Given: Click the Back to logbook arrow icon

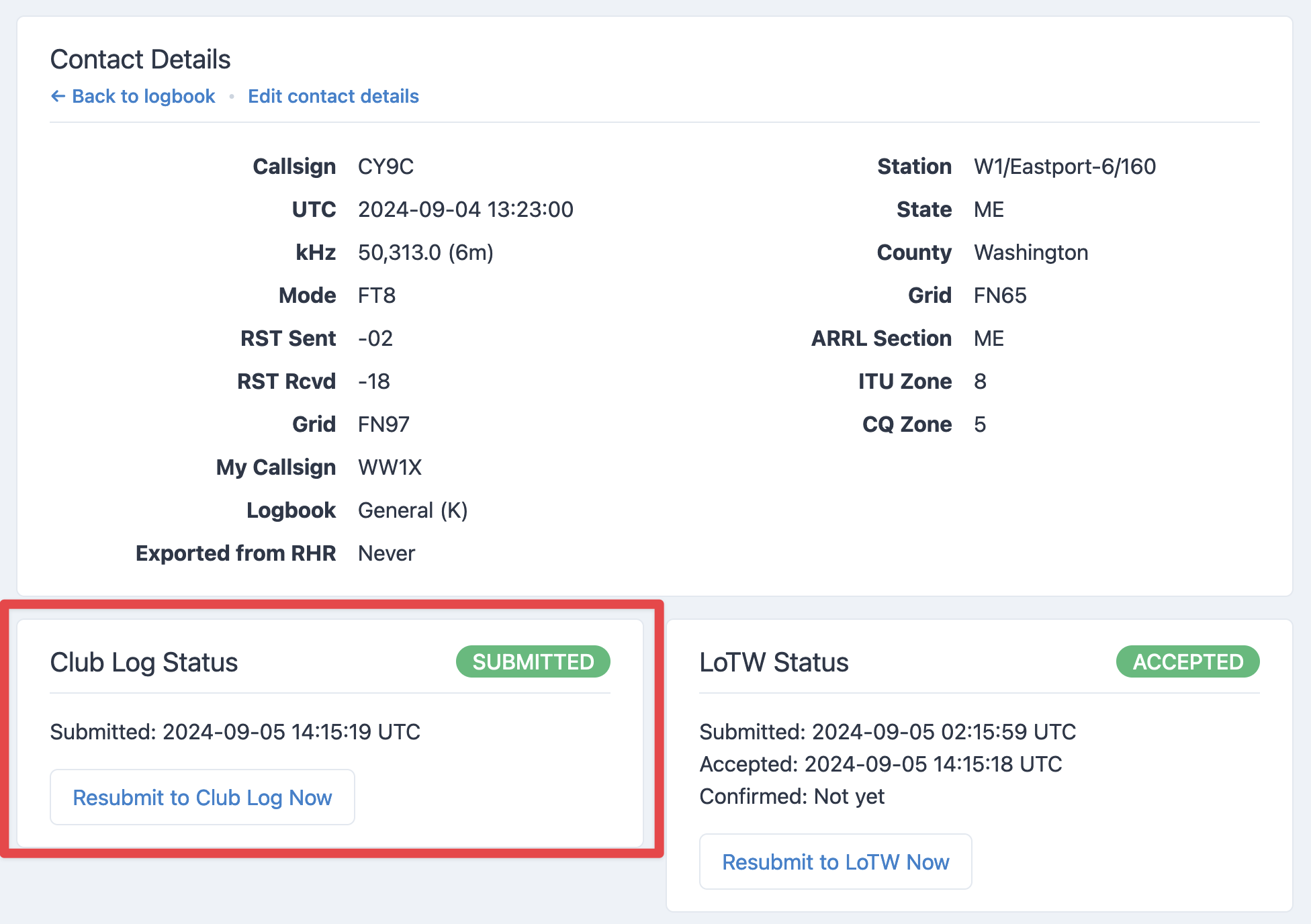Looking at the screenshot, I should pyautogui.click(x=58, y=97).
